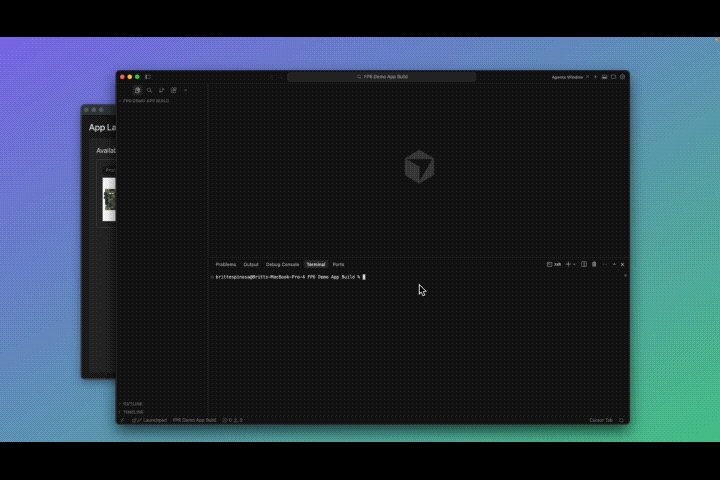Viewport: 720px width, 480px height.
Task: Click the terminal command prompt line
Action: click(x=290, y=277)
